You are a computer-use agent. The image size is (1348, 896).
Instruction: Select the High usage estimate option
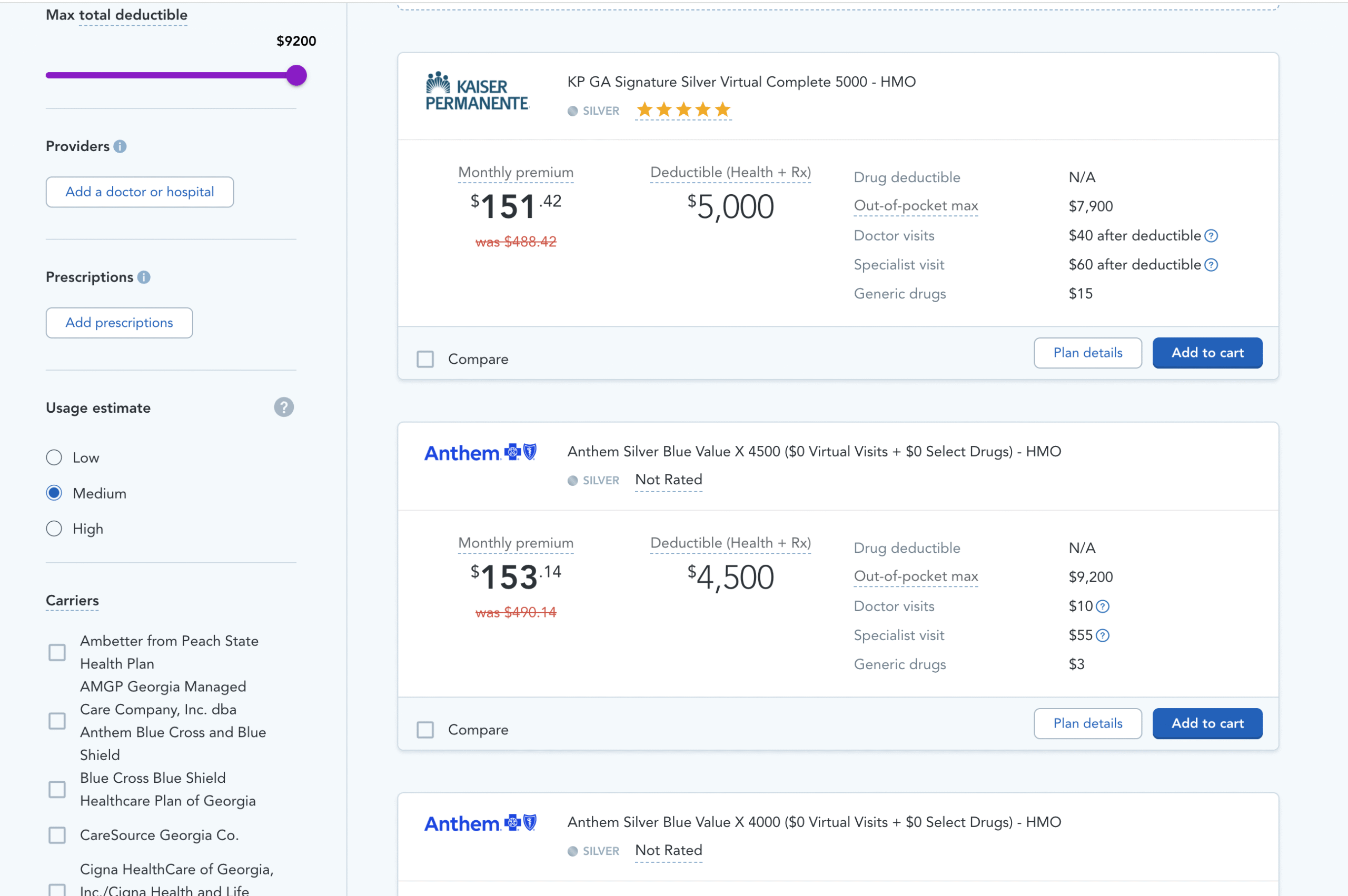(54, 529)
